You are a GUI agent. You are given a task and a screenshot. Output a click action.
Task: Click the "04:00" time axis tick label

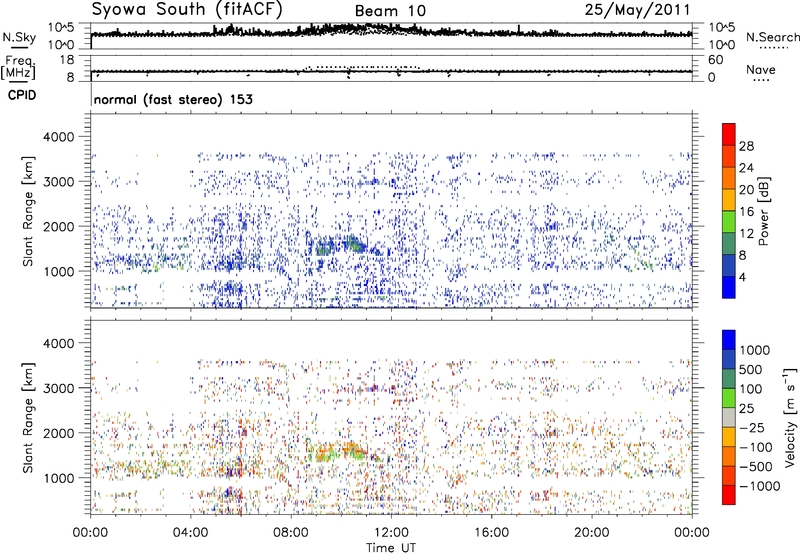click(x=191, y=533)
